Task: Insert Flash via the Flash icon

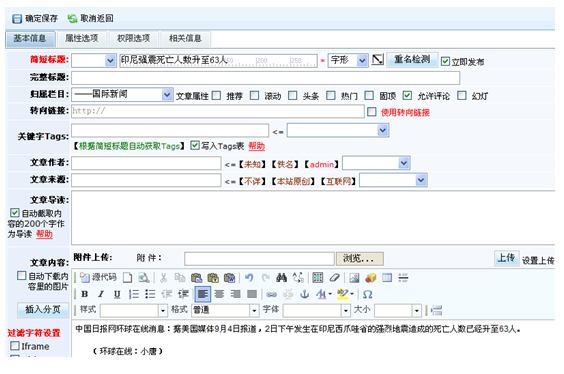Action: click(x=370, y=278)
